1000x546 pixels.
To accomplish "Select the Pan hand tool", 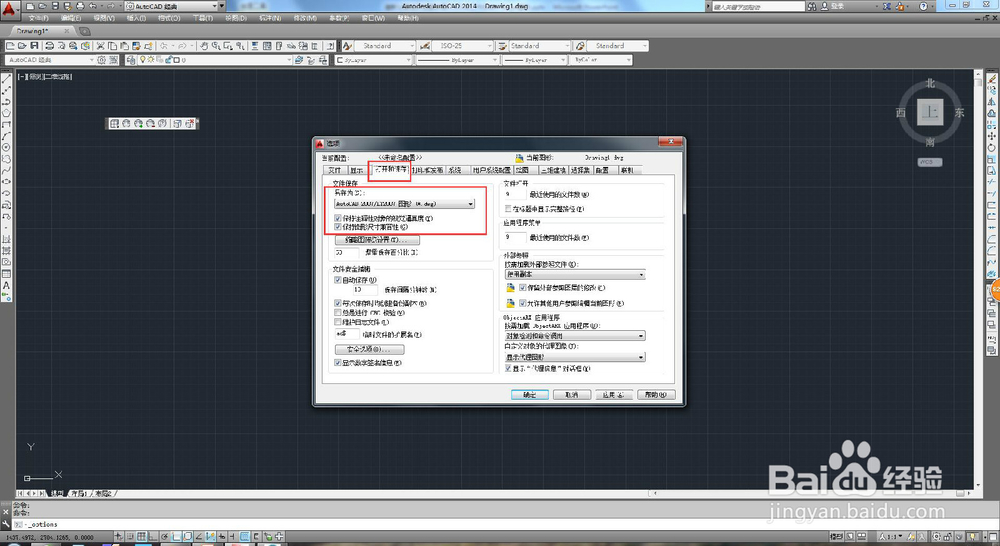I will tap(204, 46).
